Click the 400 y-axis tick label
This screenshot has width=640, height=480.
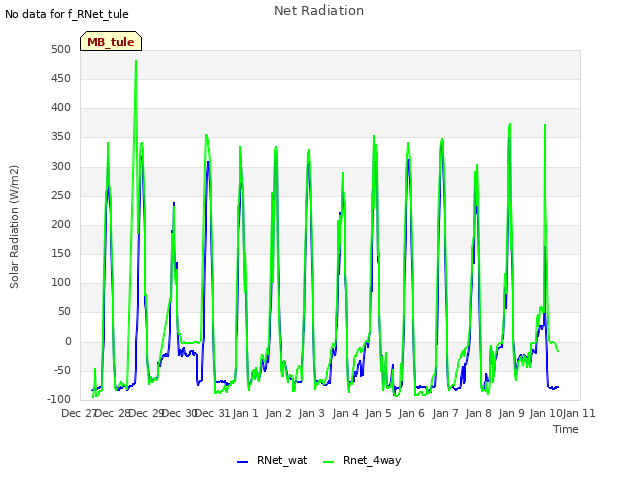click(x=61, y=107)
